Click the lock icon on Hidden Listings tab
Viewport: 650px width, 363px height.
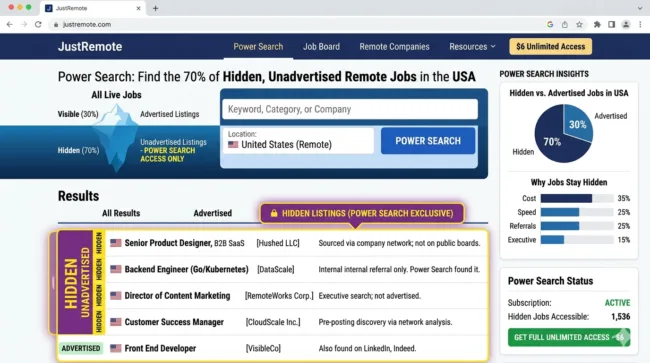(x=274, y=213)
